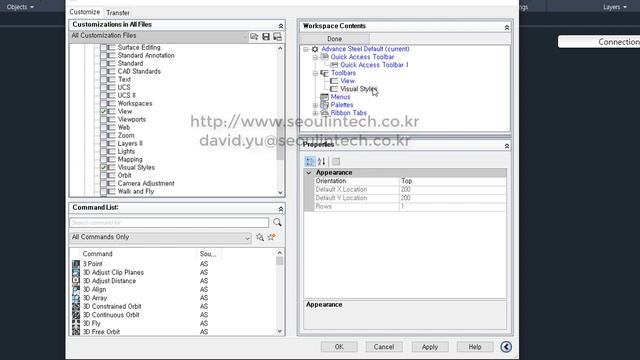The image size is (640, 360).
Task: Click the 3D Constrained Orbit command icon
Action: click(x=76, y=307)
